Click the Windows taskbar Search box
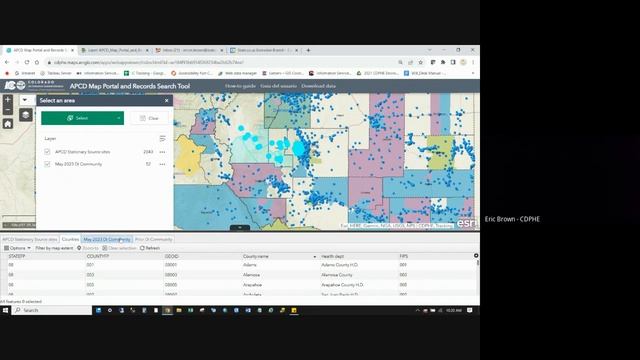 pyautogui.click(x=52, y=310)
